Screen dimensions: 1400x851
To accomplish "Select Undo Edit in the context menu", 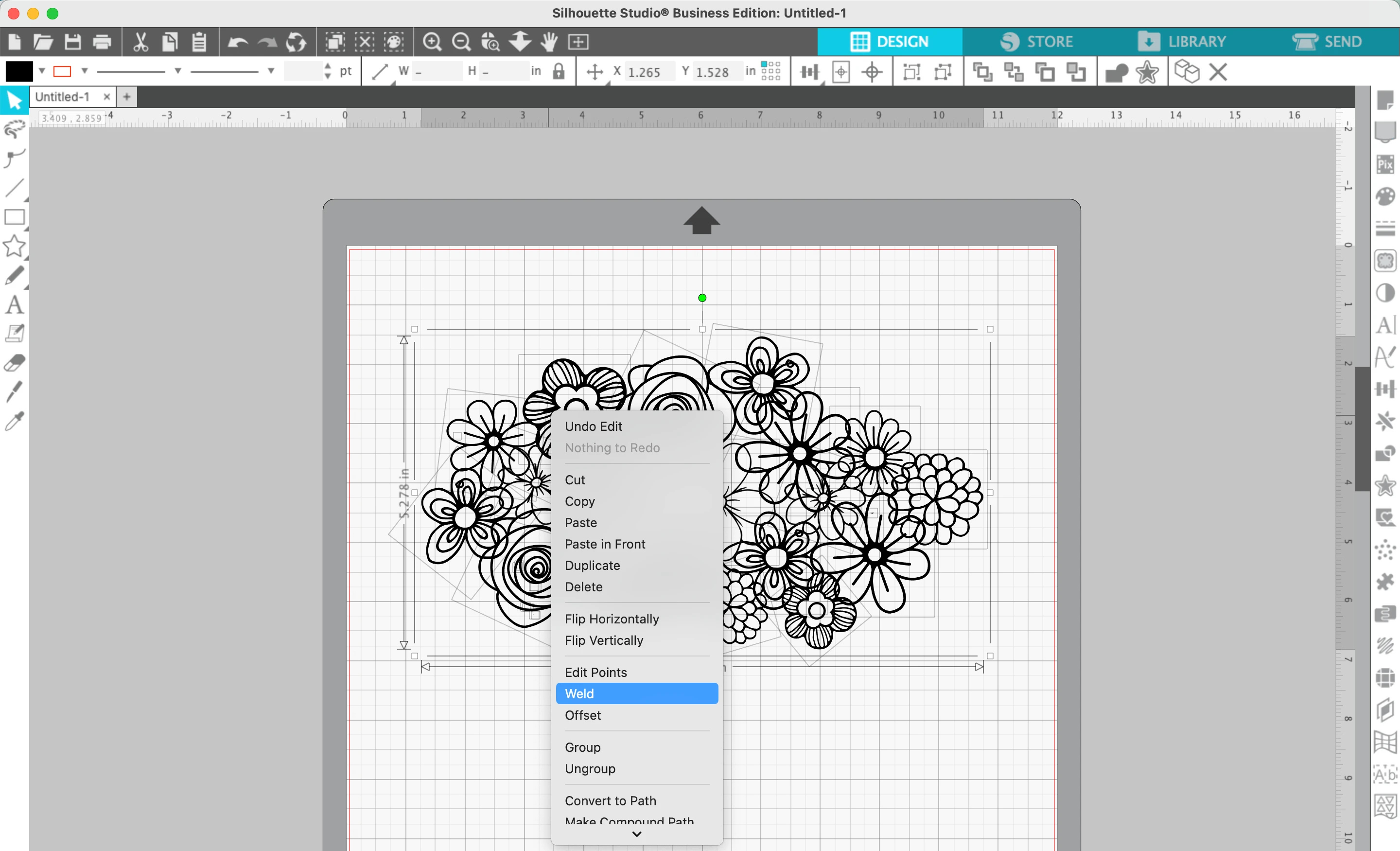I will tap(636, 426).
